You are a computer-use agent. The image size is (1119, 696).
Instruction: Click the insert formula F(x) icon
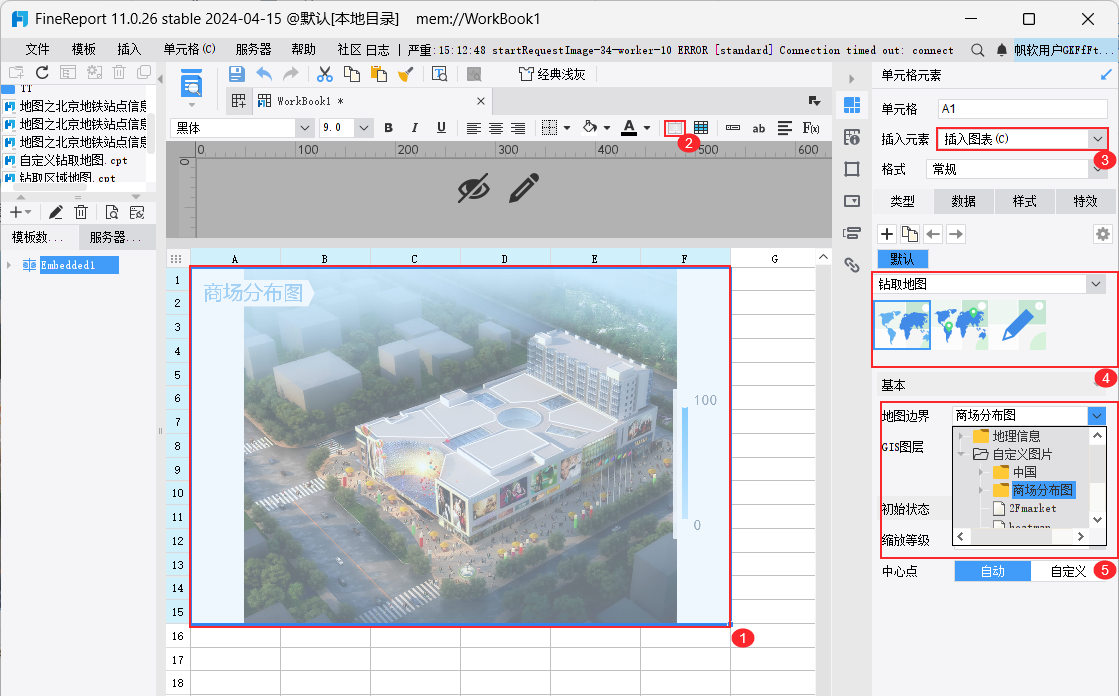pos(811,128)
